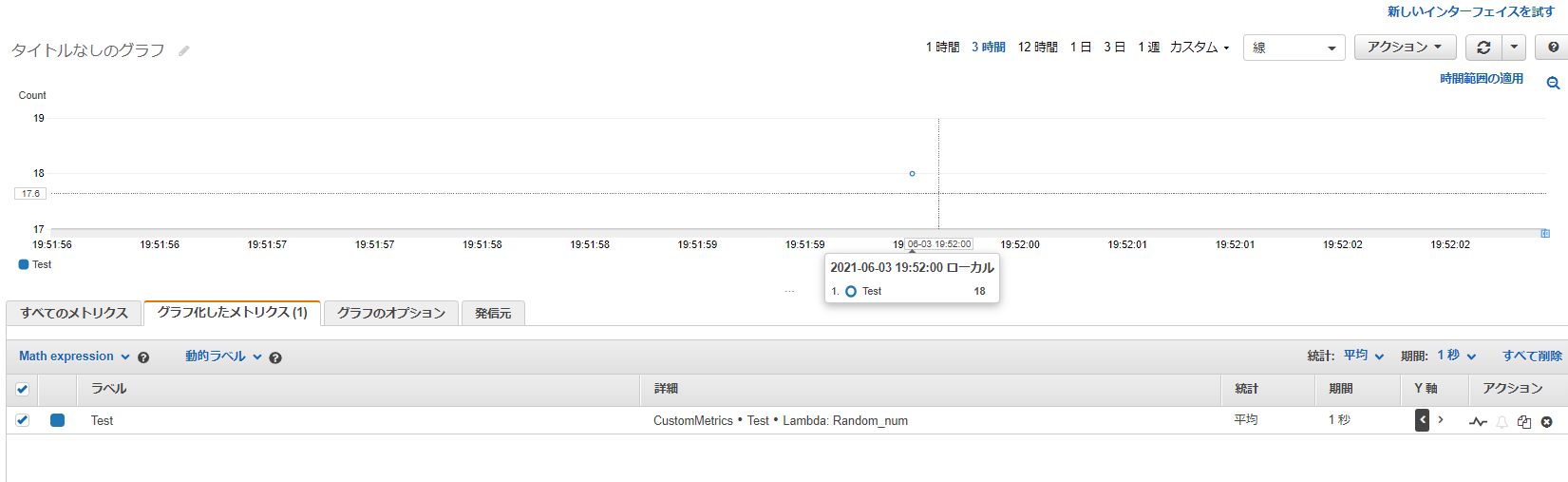Select the 3 時間 time range

[988, 47]
